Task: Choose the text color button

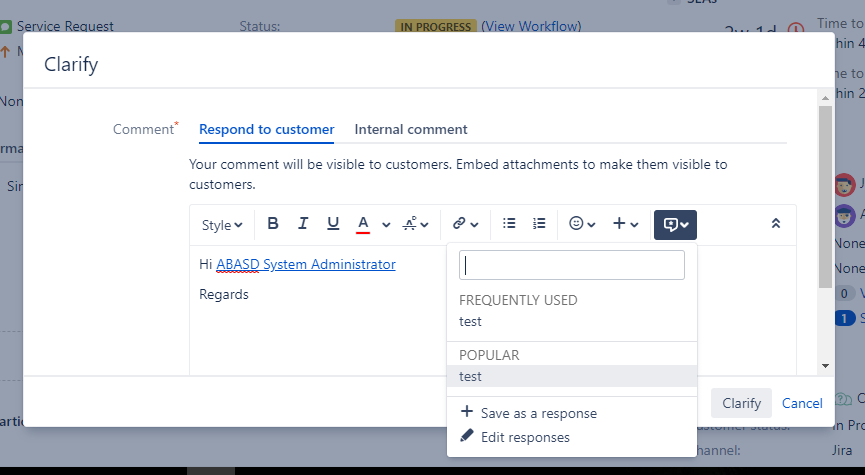Action: coord(362,223)
